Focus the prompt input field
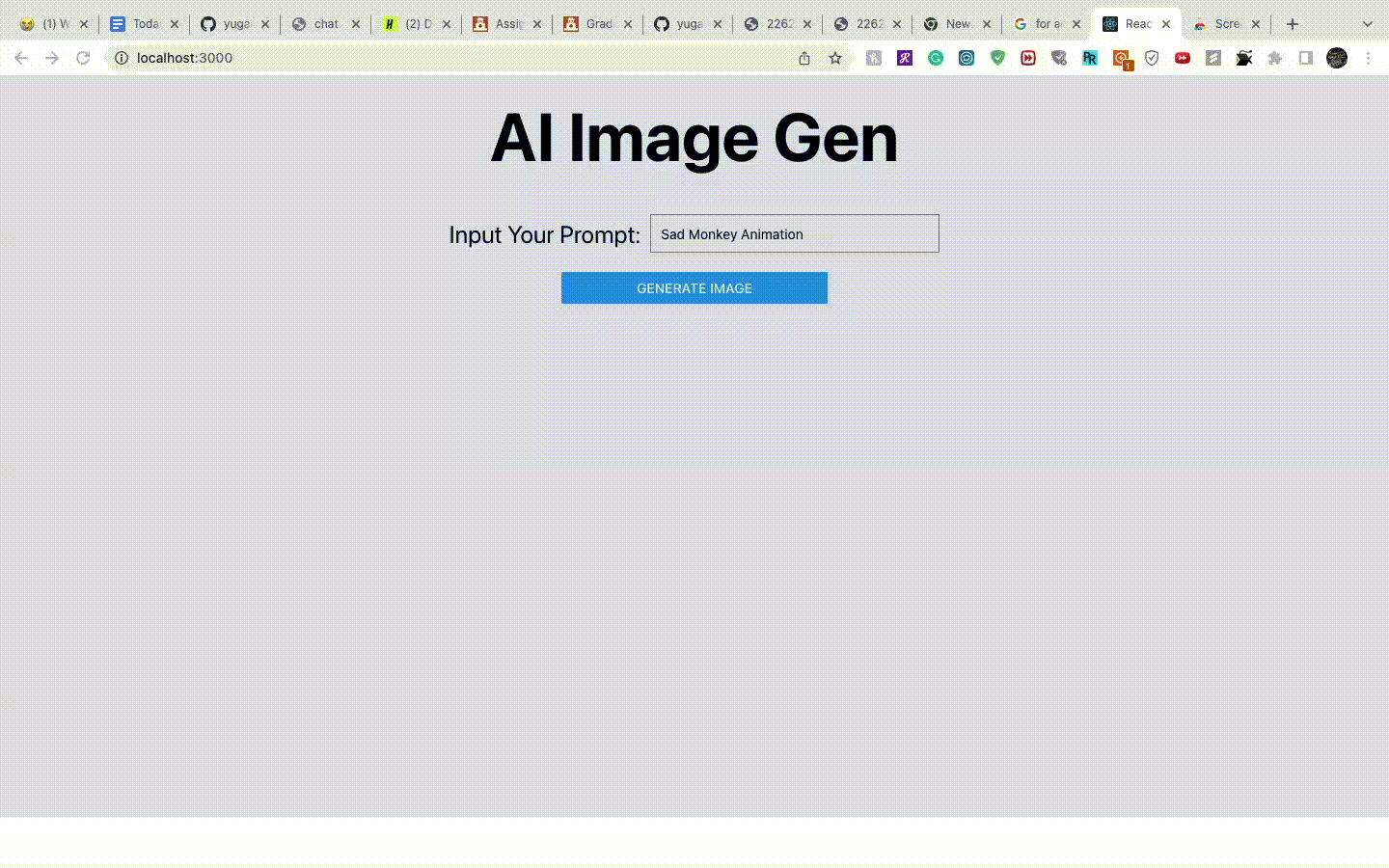This screenshot has height=868, width=1389. pos(794,233)
